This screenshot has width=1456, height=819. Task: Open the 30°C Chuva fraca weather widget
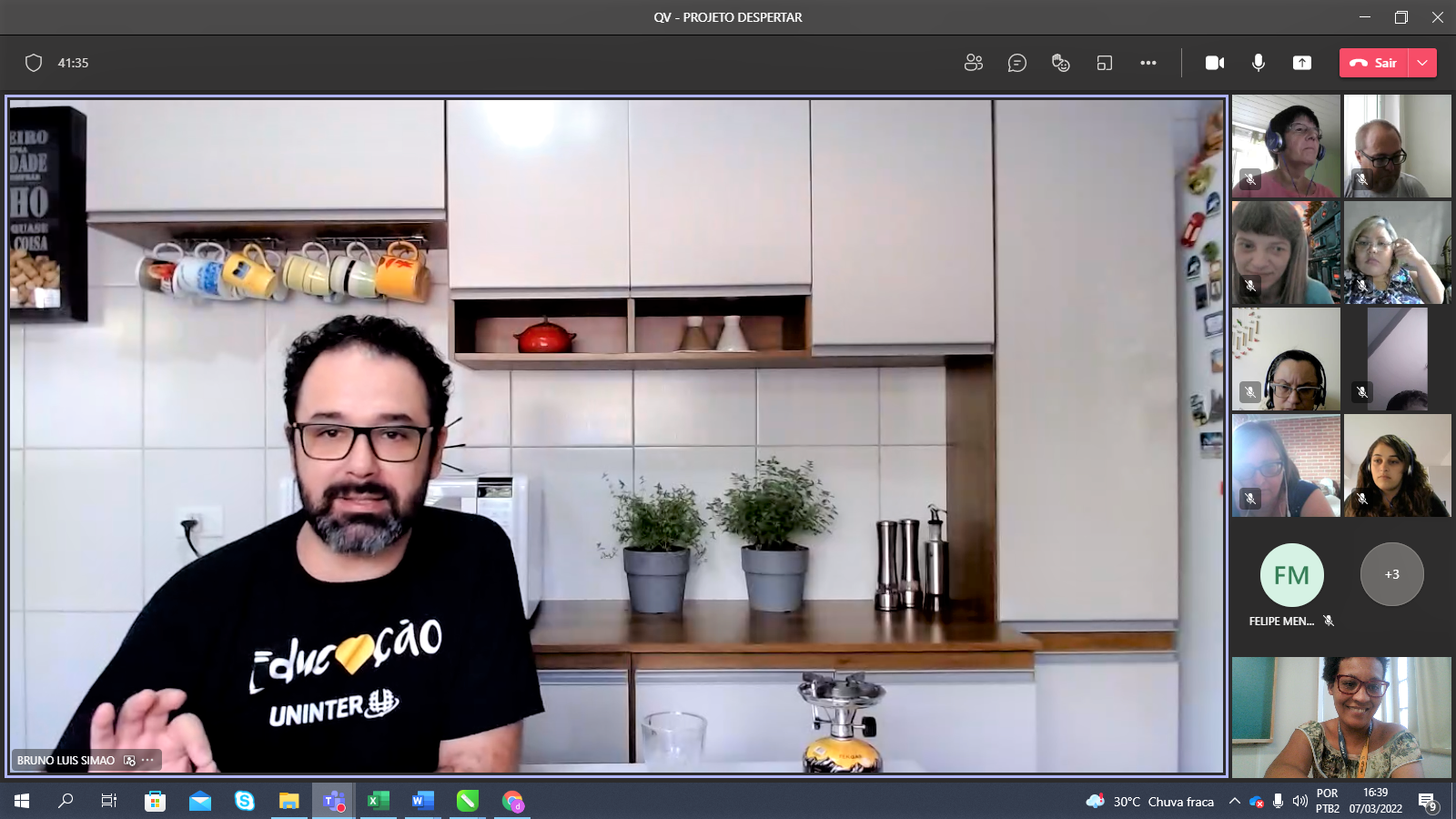(x=1150, y=801)
